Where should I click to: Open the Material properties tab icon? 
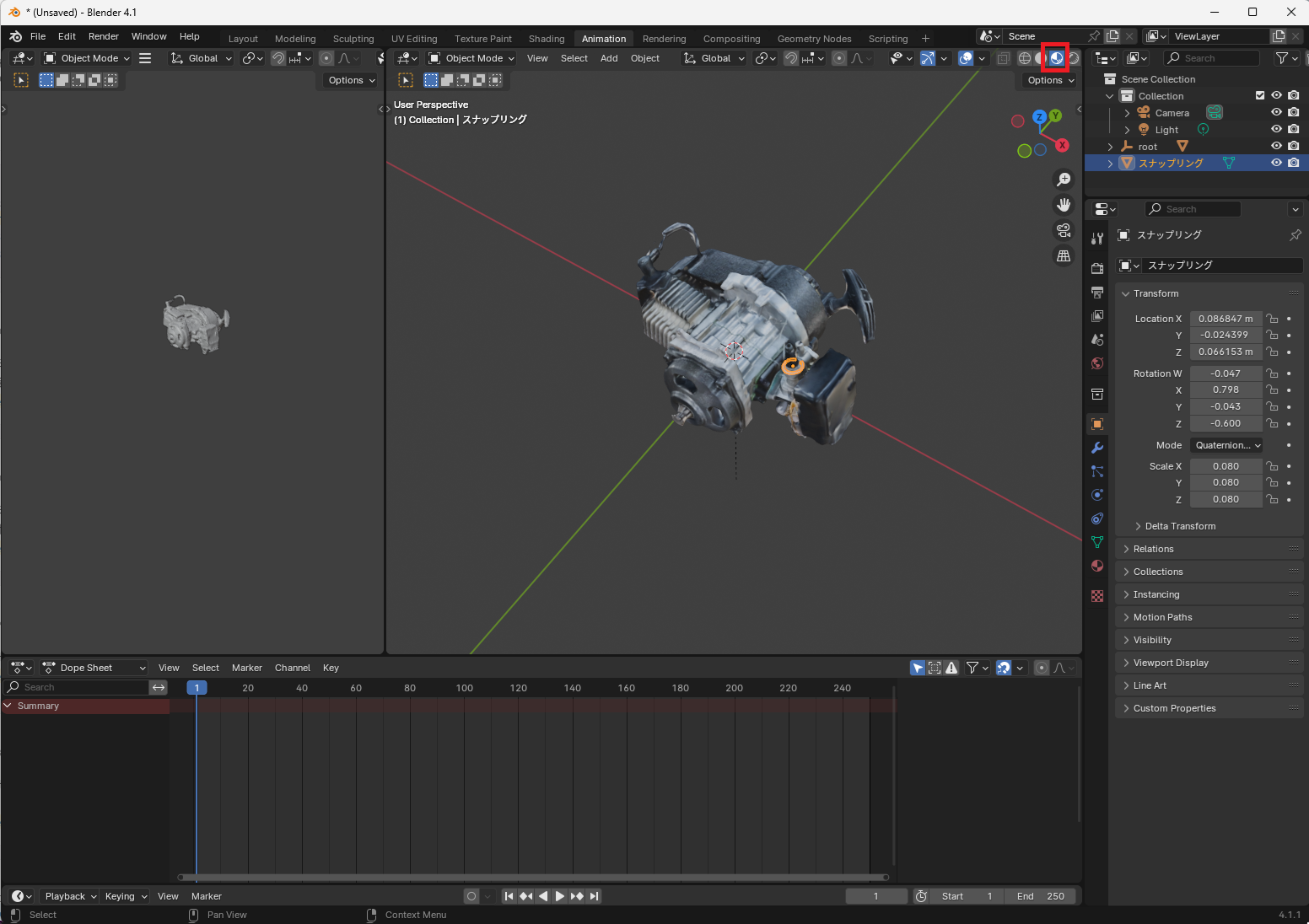tap(1097, 566)
